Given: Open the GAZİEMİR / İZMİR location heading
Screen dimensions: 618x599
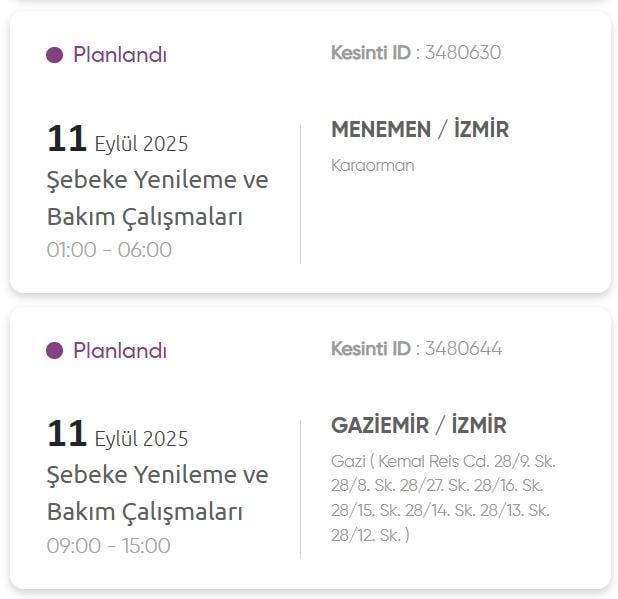Looking at the screenshot, I should point(418,426).
